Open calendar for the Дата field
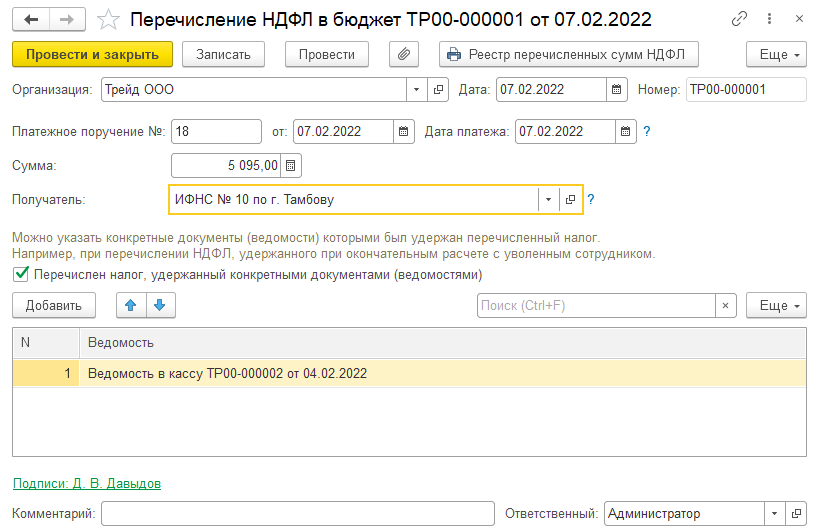The width and height of the screenshot is (823, 532). pos(617,90)
